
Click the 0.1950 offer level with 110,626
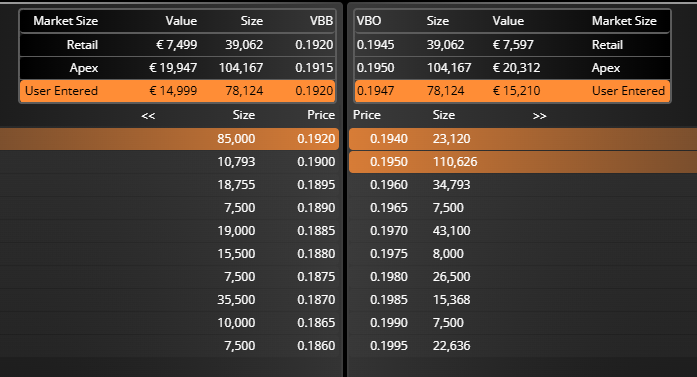[523, 162]
